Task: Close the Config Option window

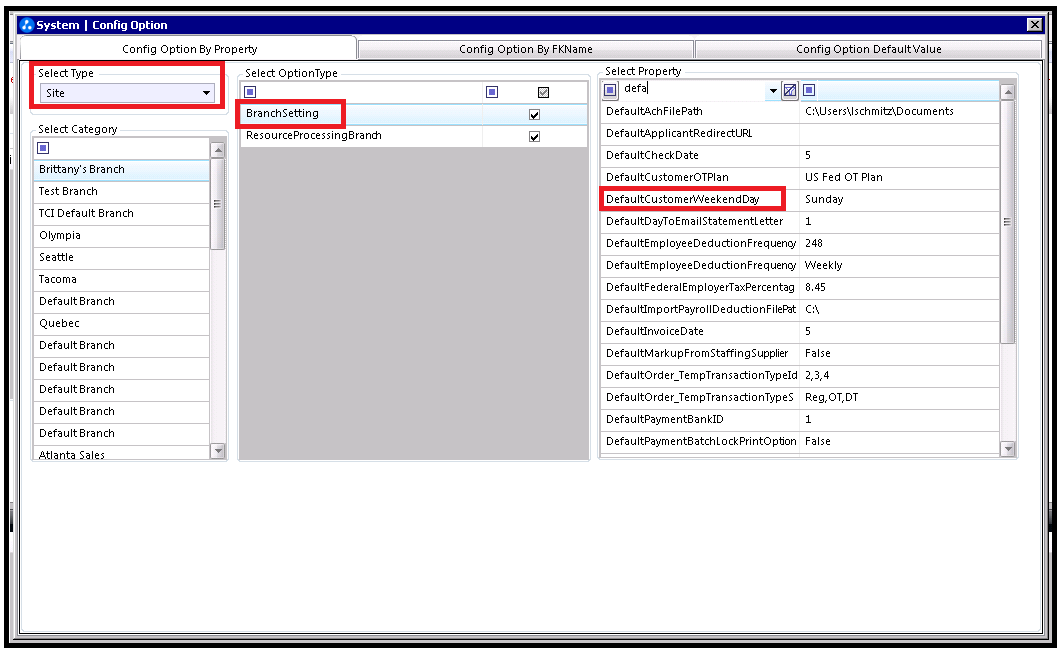Action: [x=1034, y=25]
